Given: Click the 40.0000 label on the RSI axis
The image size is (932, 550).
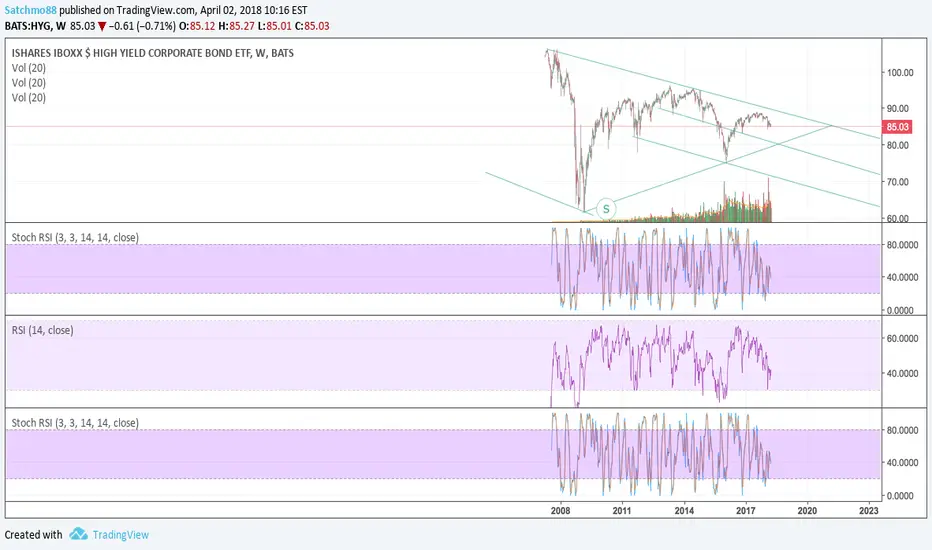Looking at the screenshot, I should point(902,373).
